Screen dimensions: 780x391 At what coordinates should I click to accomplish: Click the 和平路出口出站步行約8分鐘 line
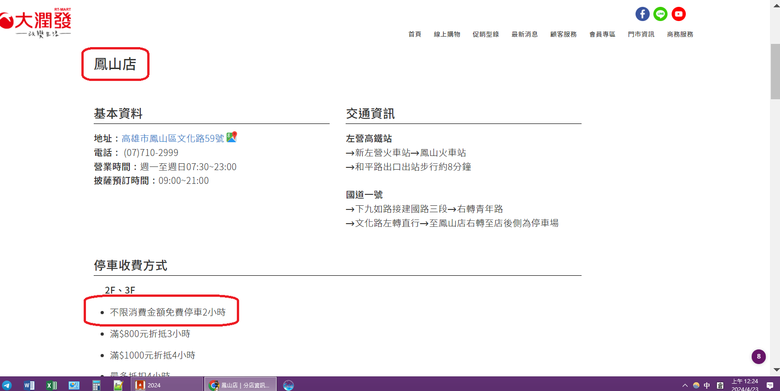point(408,167)
